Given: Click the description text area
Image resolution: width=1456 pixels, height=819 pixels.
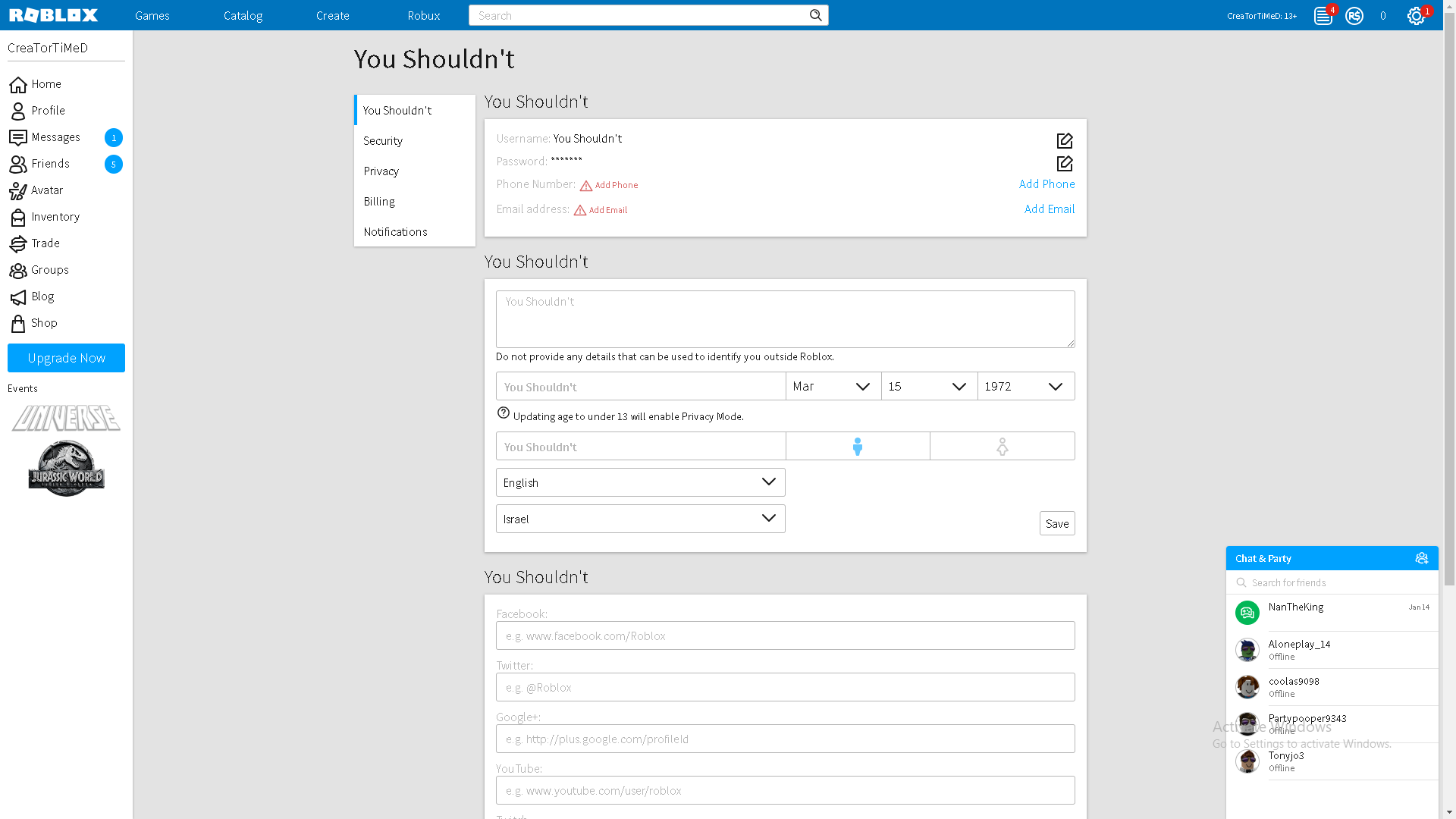Looking at the screenshot, I should 786,319.
